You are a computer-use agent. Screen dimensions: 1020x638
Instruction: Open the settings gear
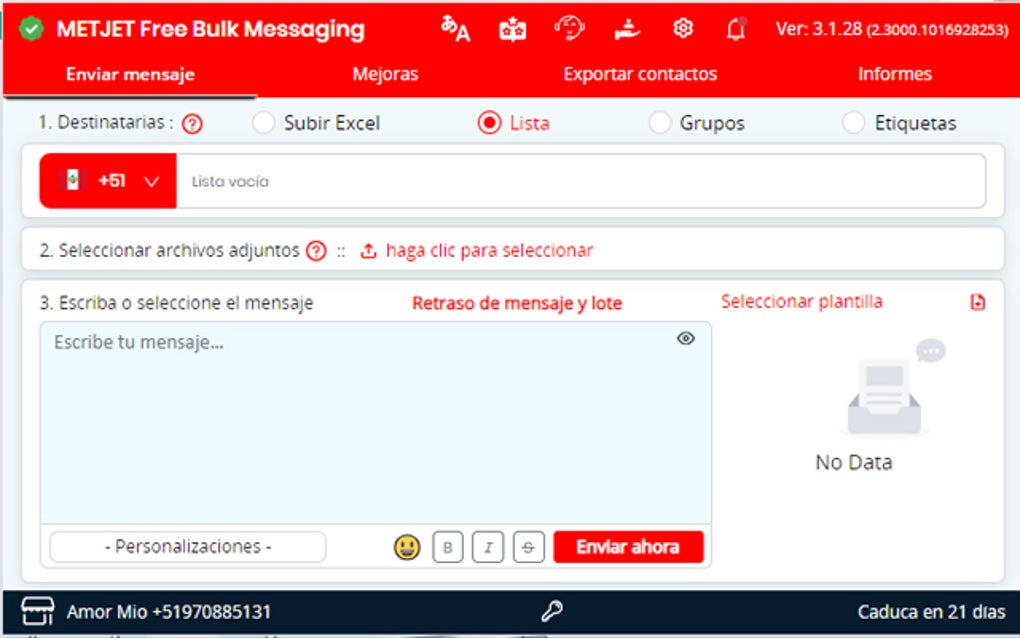coord(682,30)
